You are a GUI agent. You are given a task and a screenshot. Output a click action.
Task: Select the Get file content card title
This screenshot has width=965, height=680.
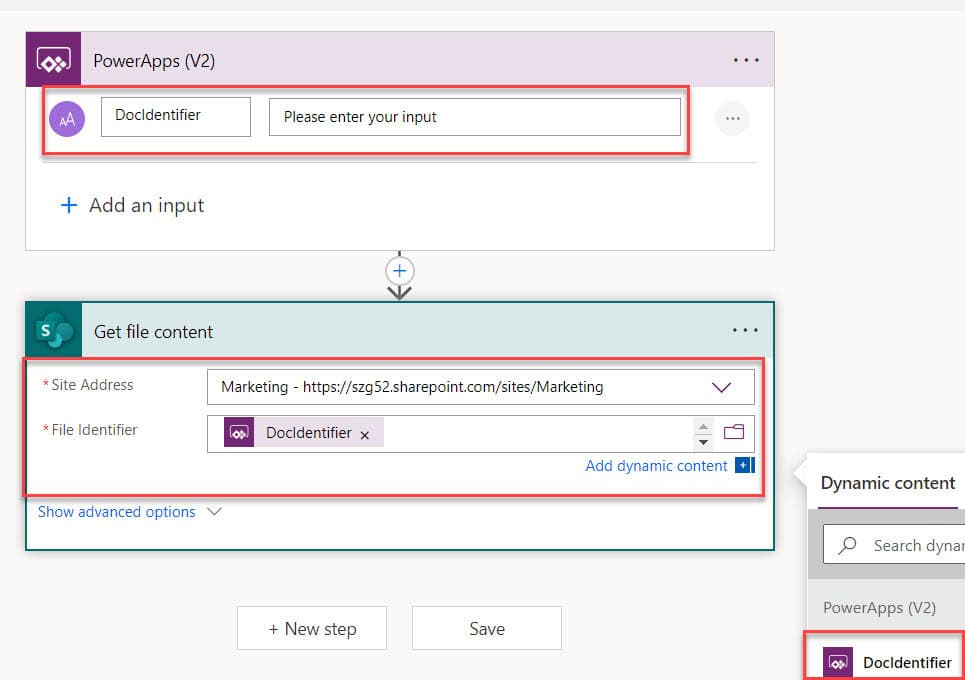[x=153, y=332]
